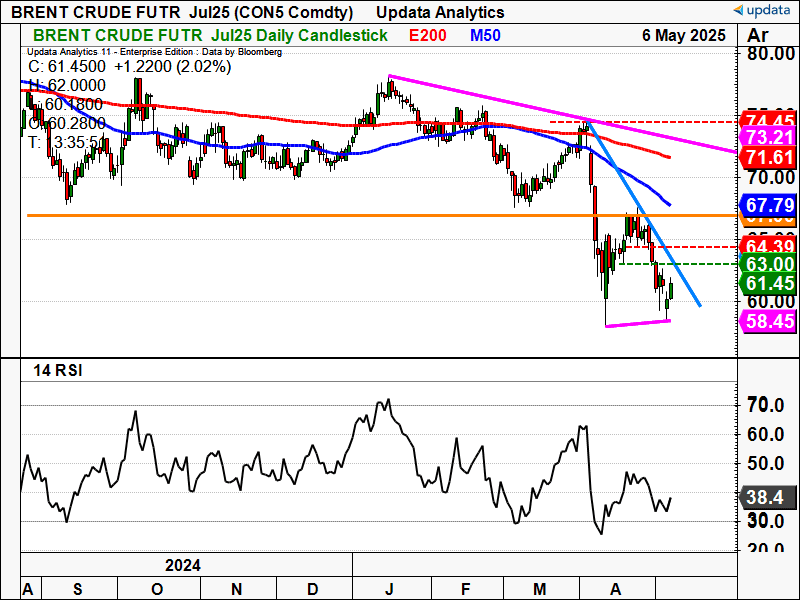Screen dimensions: 800x600
Task: Click the Ar scale label
Action: click(757, 35)
